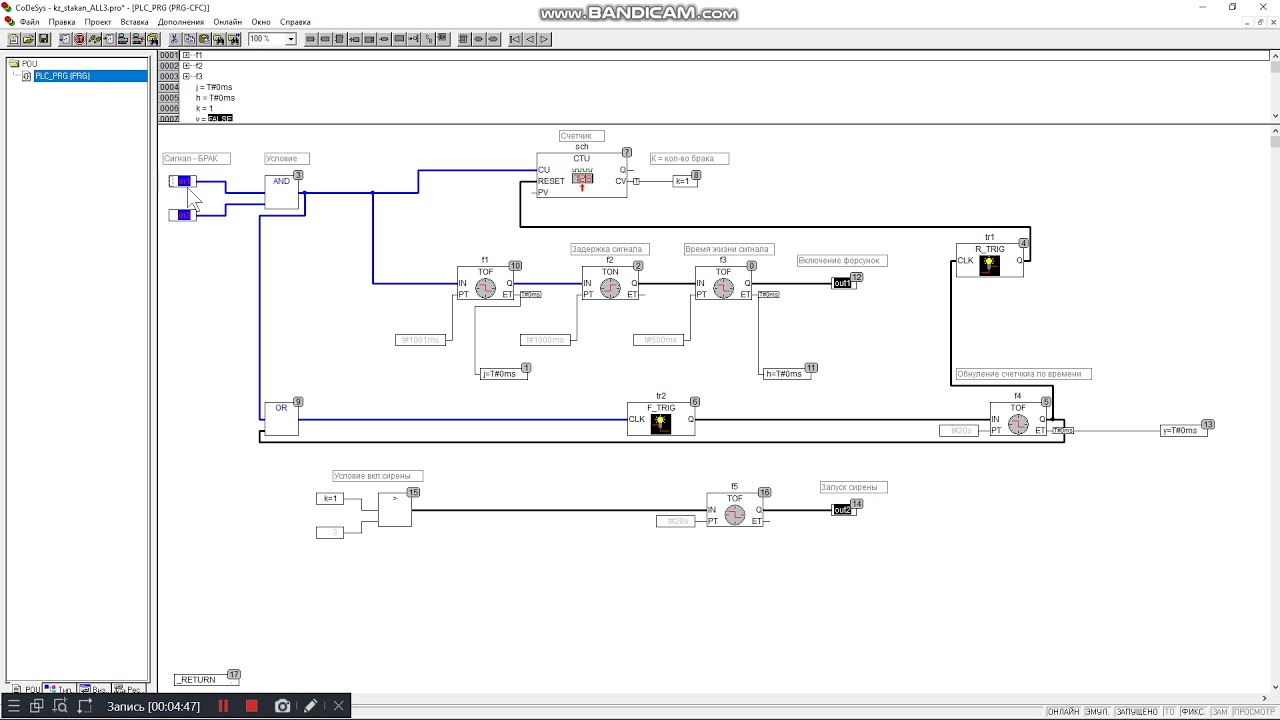Expand the f1 variable in watch list

186,55
